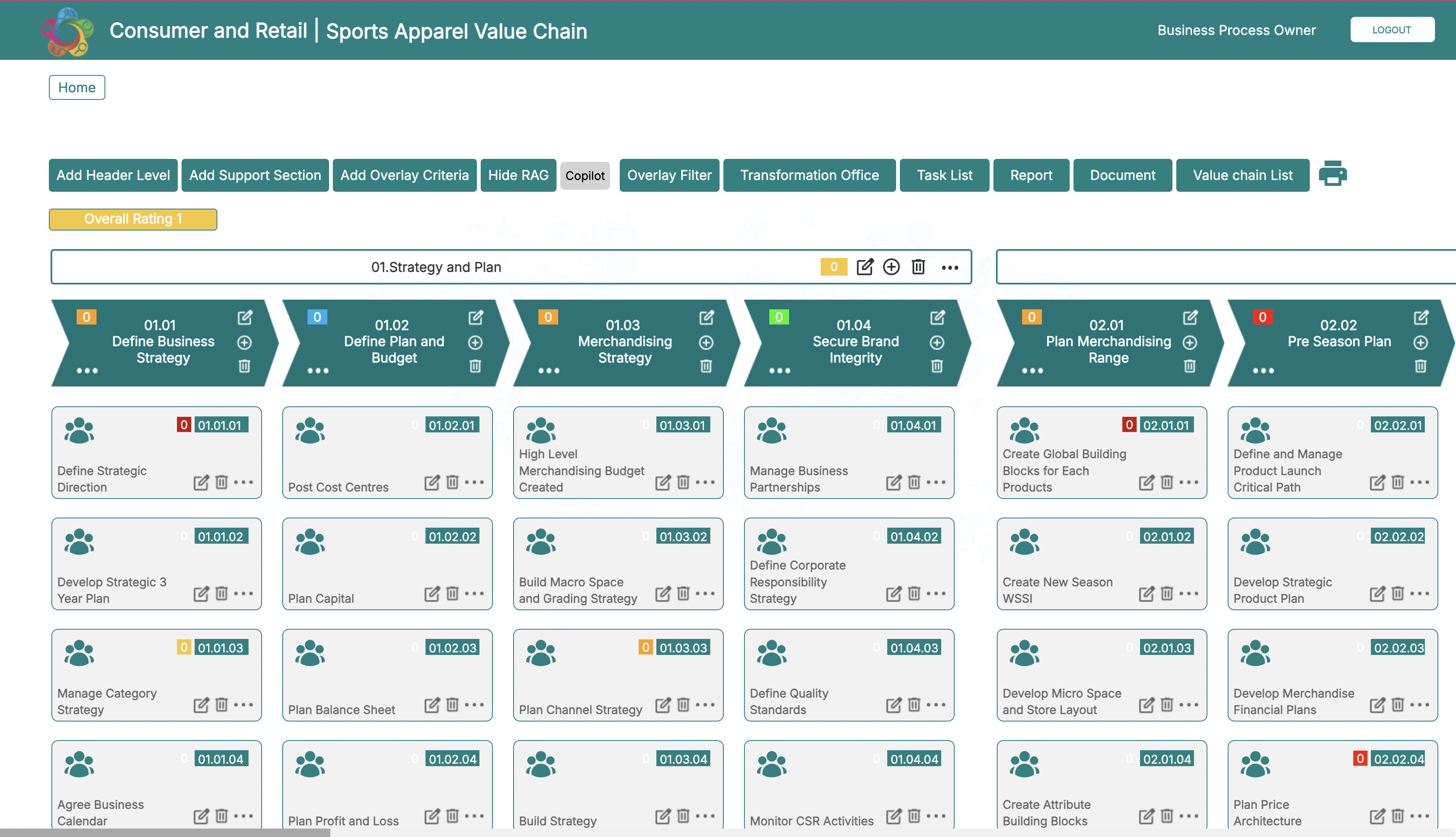Click Business Process Owner role label

click(1237, 30)
